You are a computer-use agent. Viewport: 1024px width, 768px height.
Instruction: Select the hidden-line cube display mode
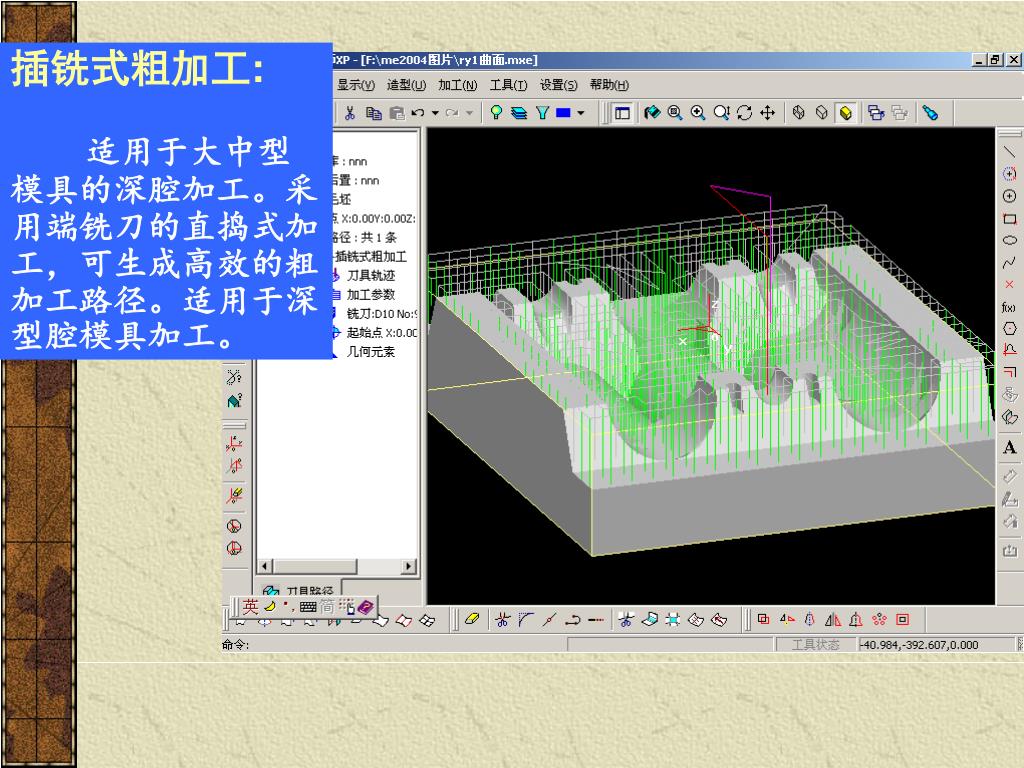(x=822, y=113)
